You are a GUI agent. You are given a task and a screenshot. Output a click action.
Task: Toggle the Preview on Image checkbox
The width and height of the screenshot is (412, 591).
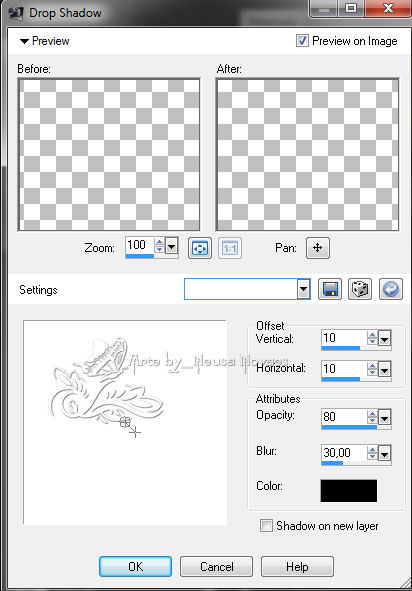302,40
